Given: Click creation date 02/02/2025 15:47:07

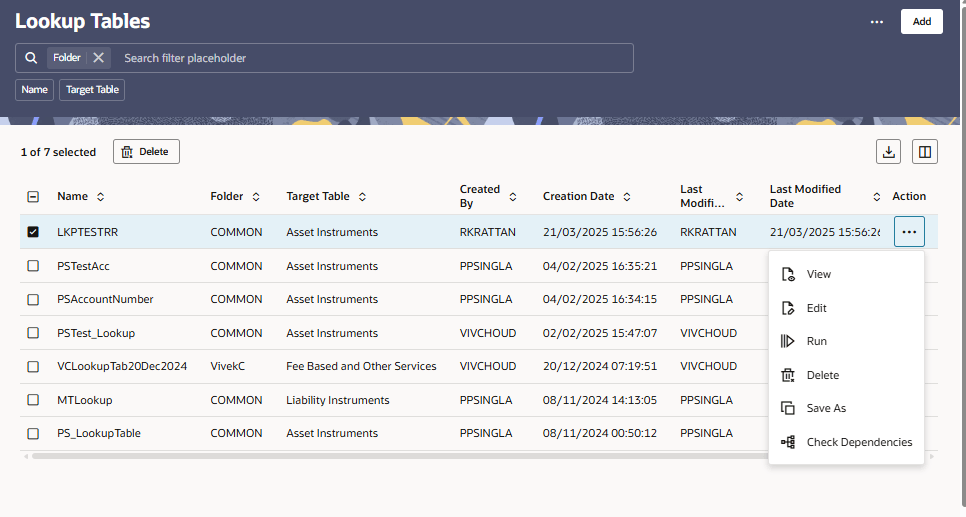Looking at the screenshot, I should click(599, 333).
